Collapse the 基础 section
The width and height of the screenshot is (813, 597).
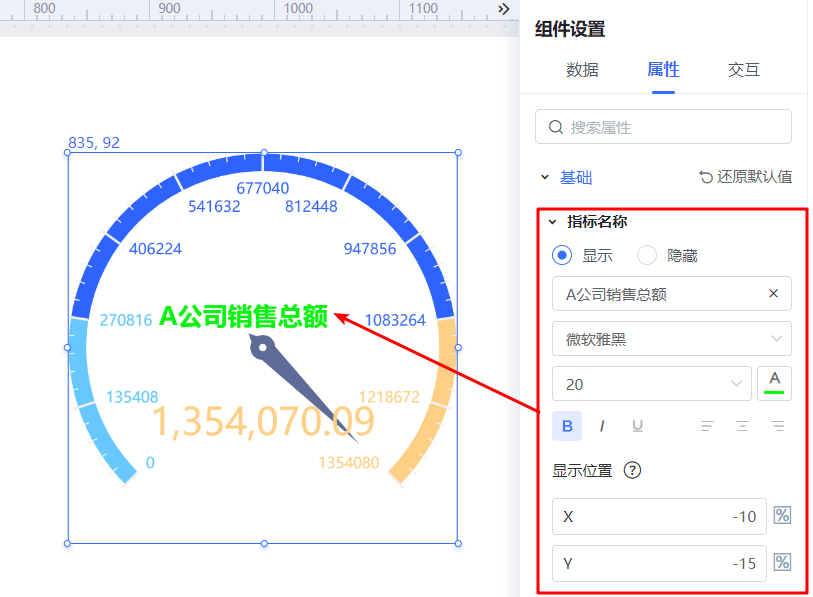[x=544, y=177]
